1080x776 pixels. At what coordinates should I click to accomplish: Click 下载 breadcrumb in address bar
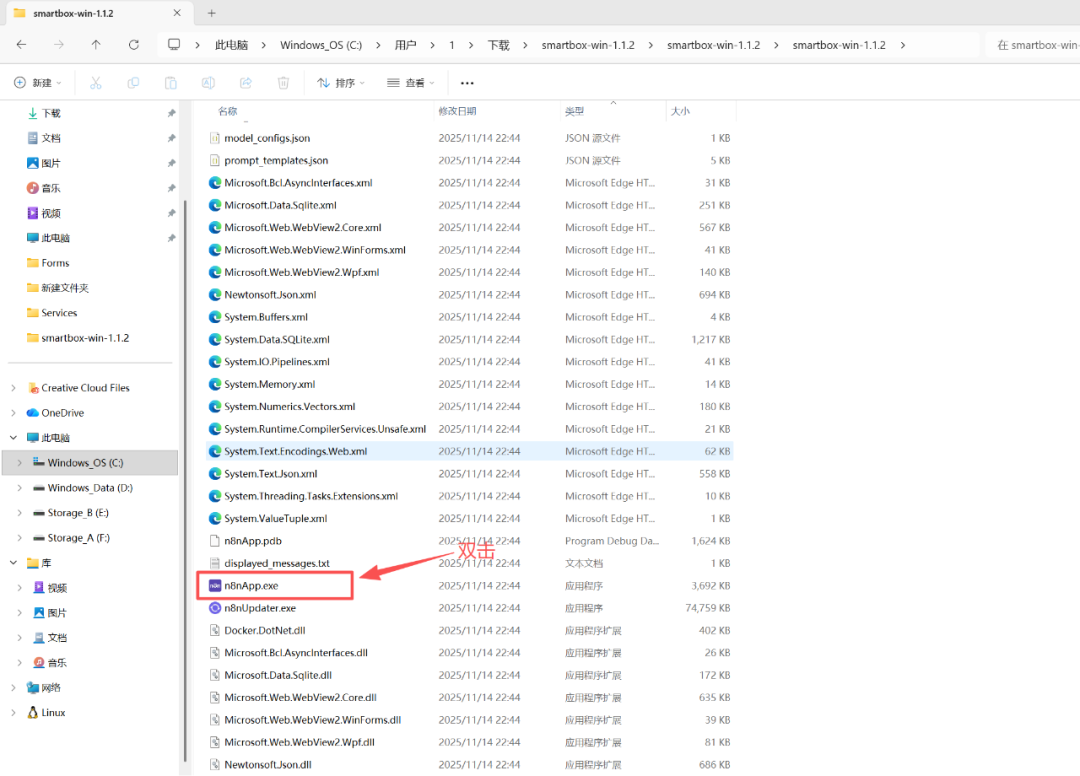499,45
